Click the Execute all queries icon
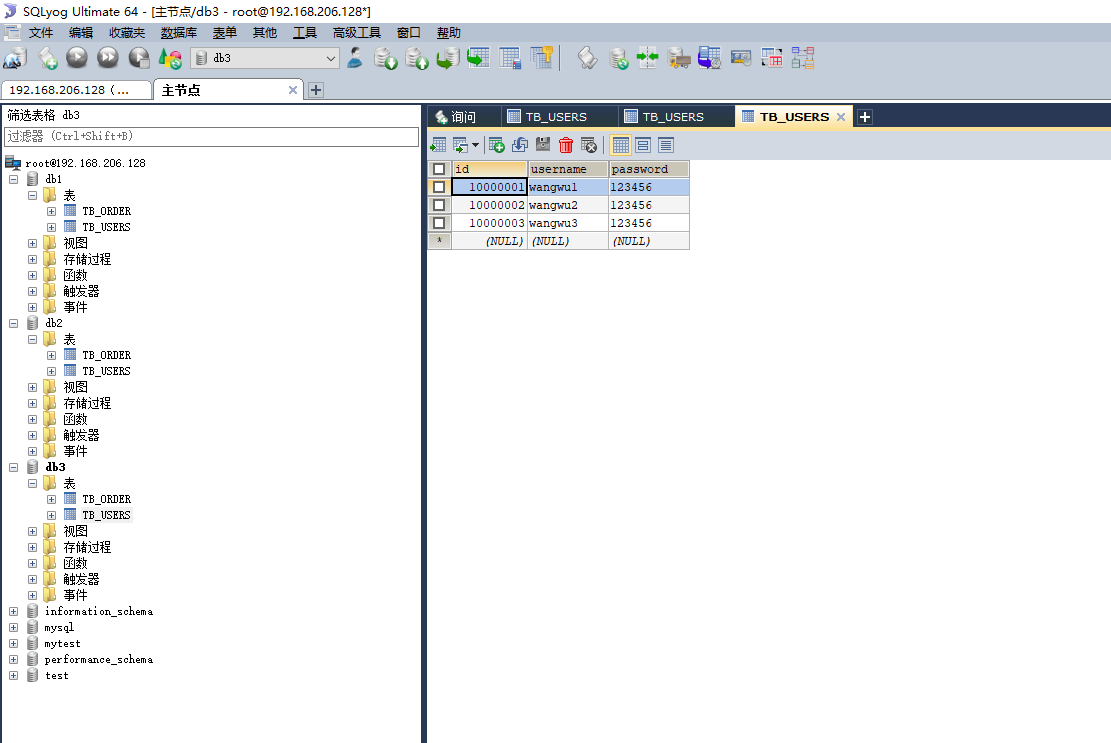 [108, 58]
